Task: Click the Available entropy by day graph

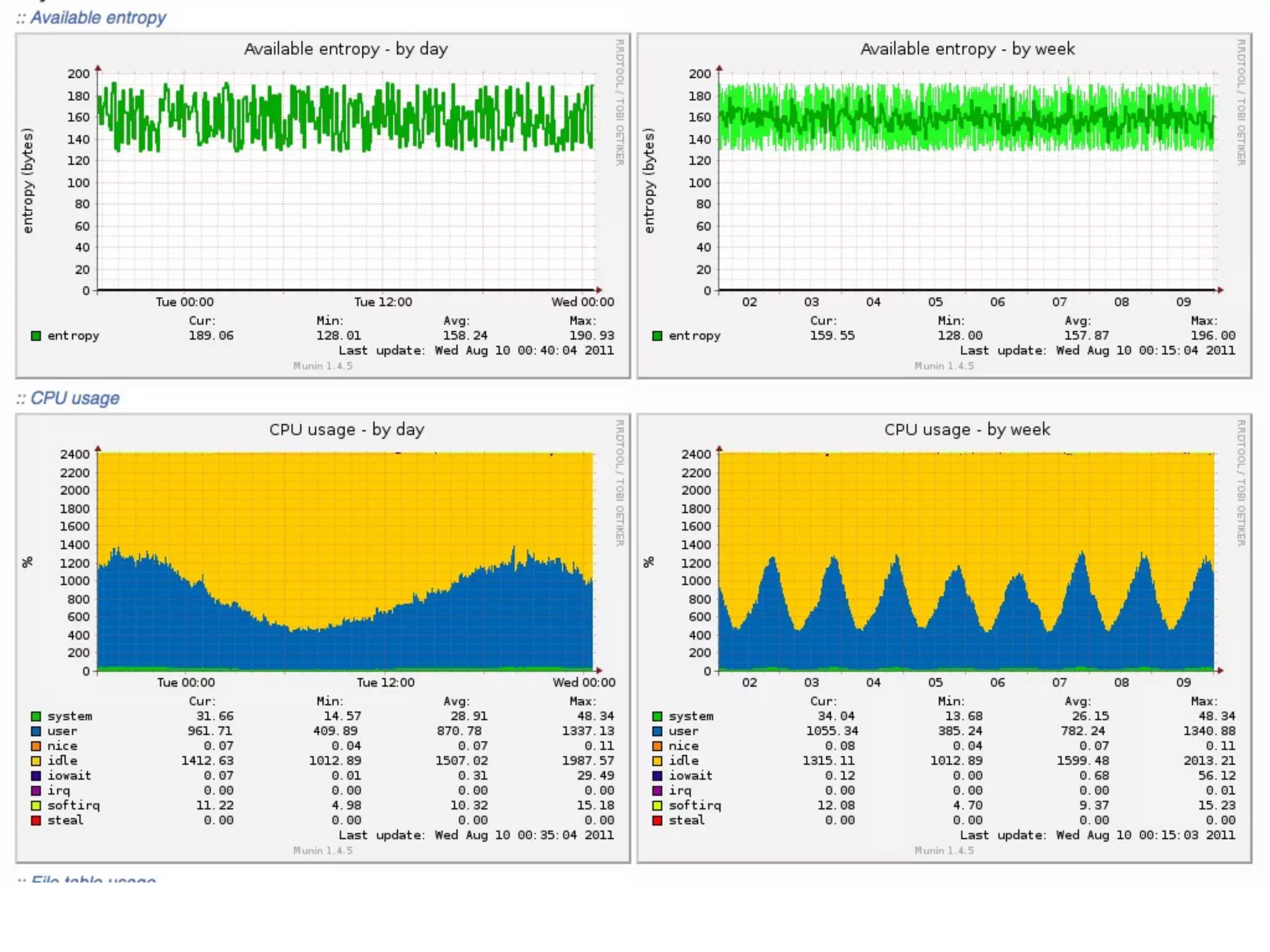Action: (x=322, y=205)
